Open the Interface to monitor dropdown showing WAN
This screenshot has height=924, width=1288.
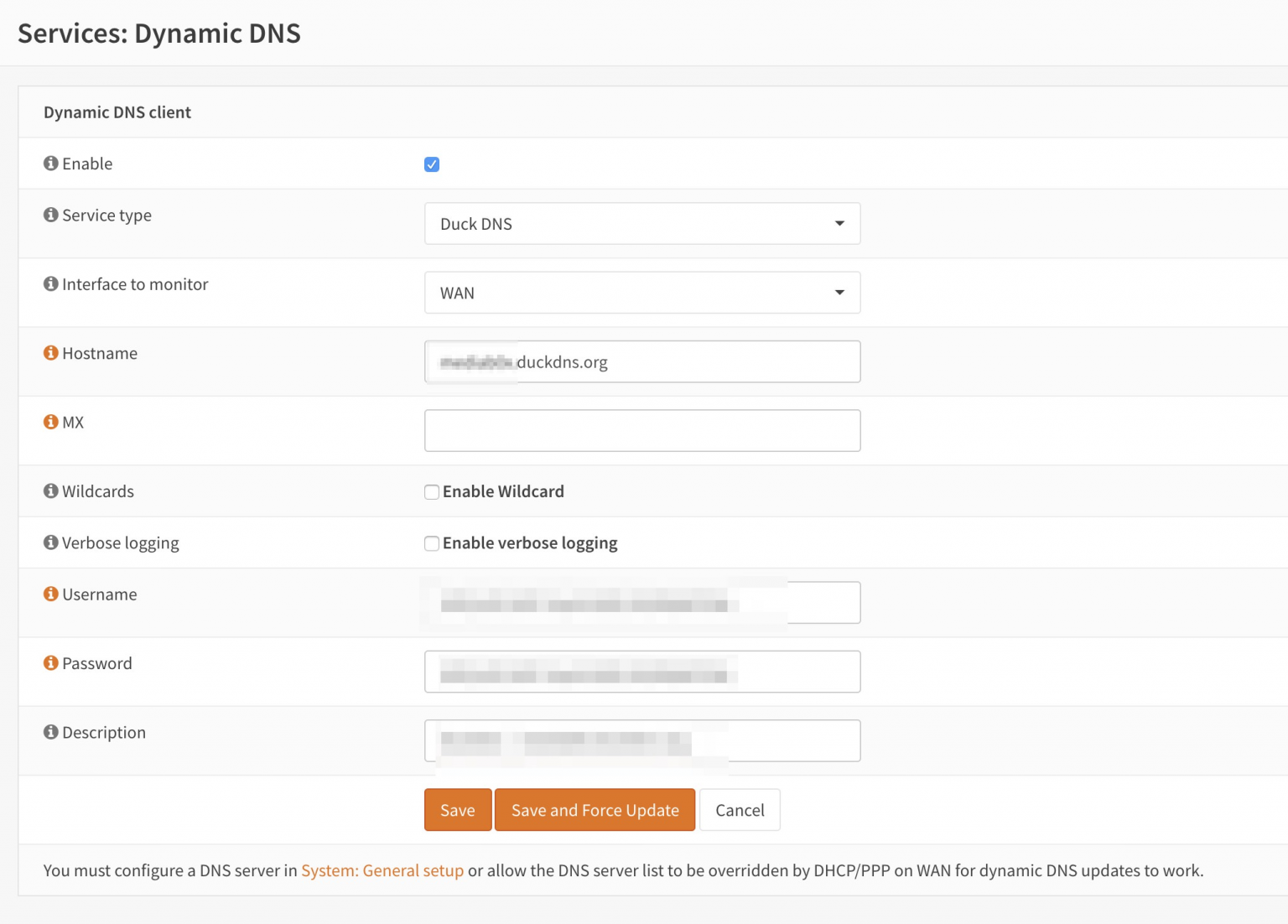tap(641, 292)
